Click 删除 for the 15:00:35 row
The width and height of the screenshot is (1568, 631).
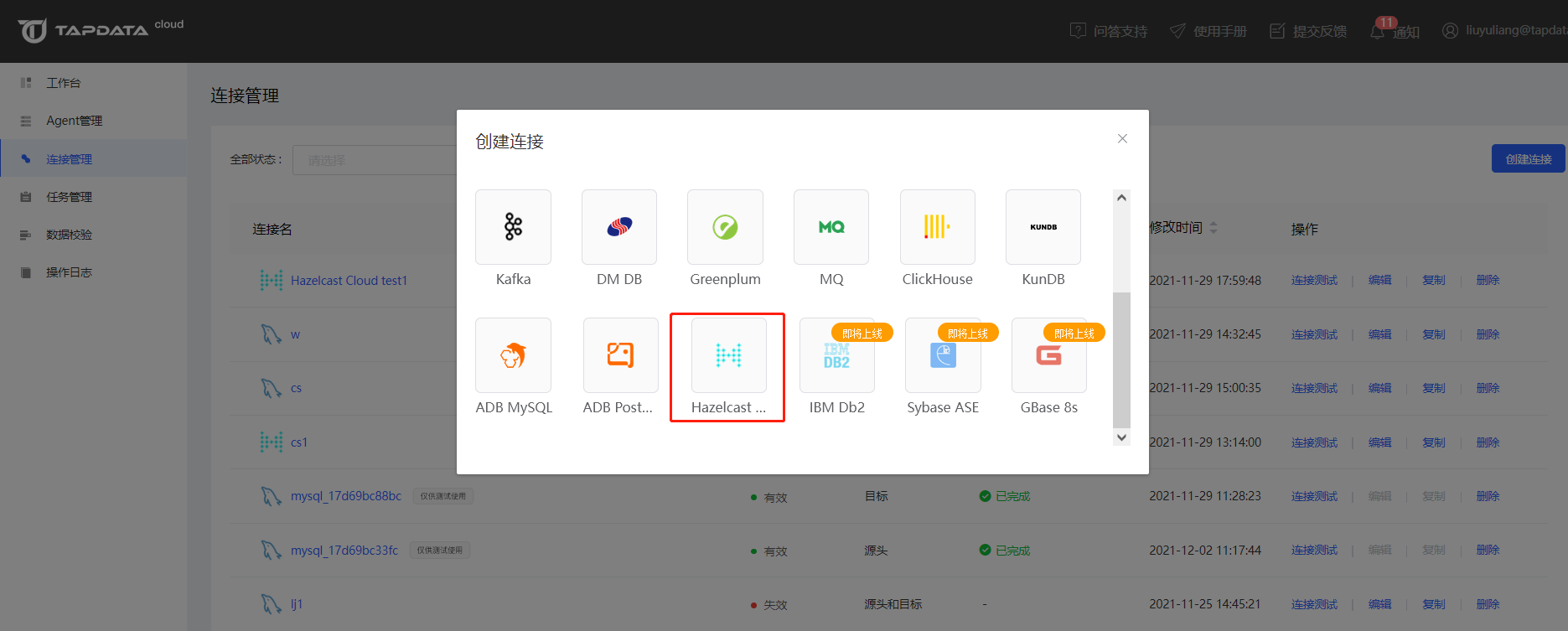[x=1488, y=388]
